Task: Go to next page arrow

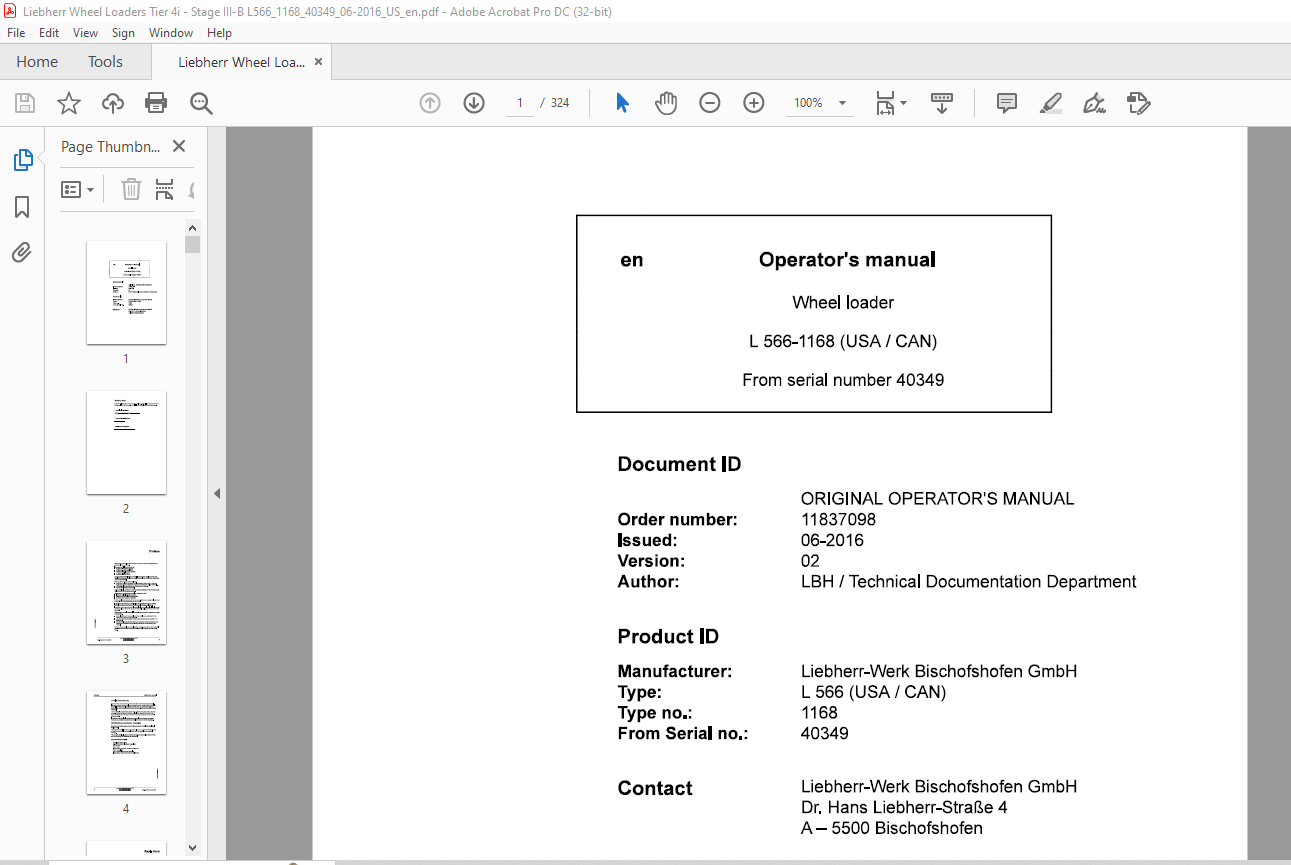Action: (474, 103)
